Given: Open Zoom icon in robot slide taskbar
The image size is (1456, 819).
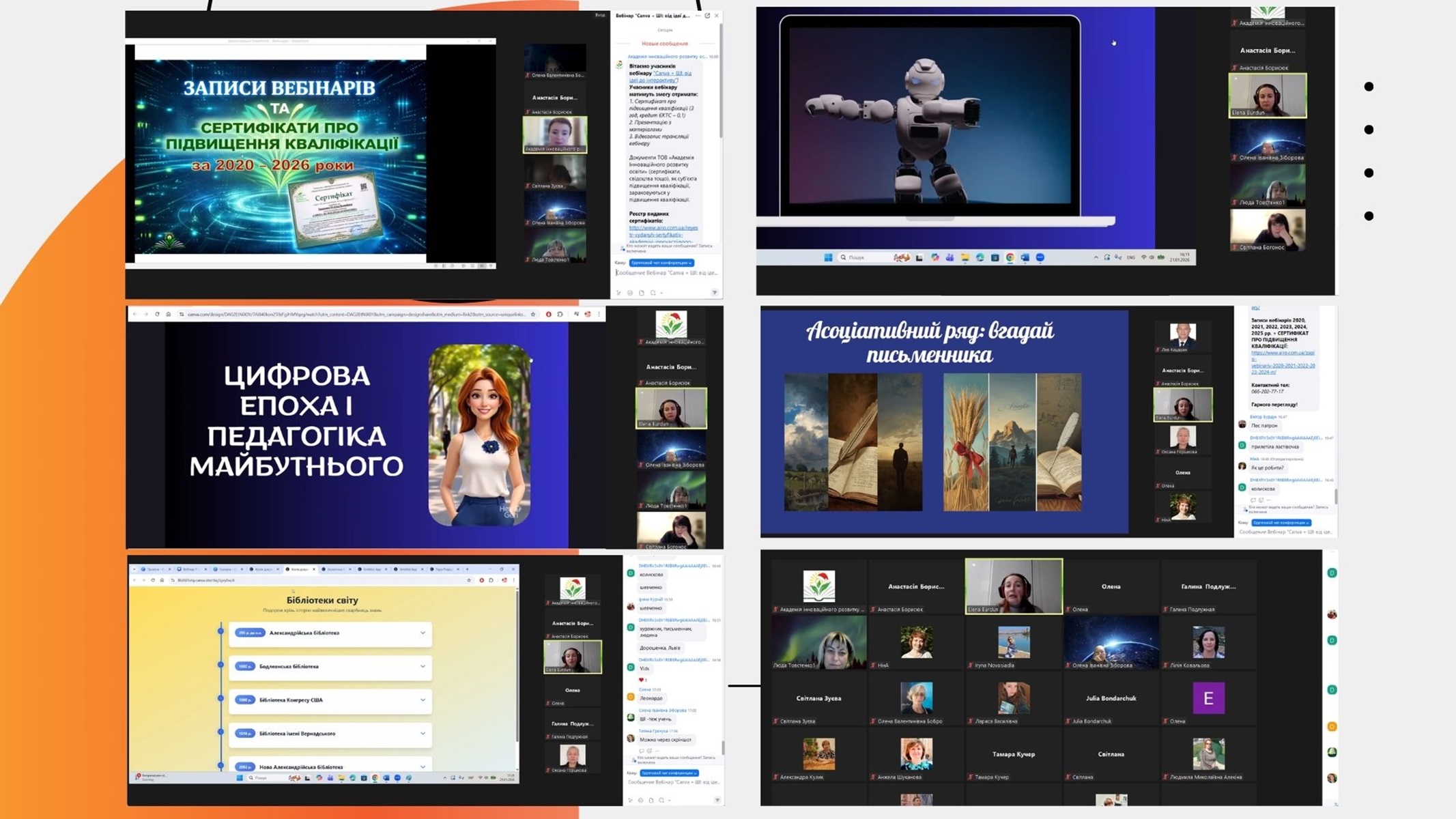Looking at the screenshot, I should click(x=1040, y=257).
